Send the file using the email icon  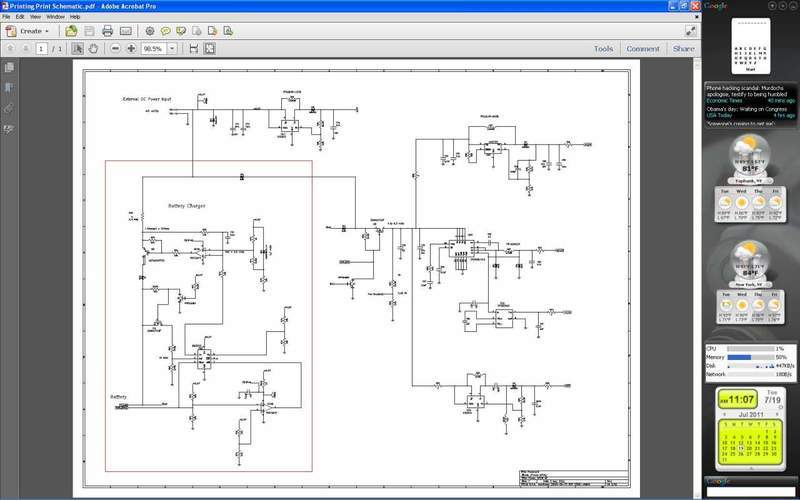pyautogui.click(x=125, y=31)
